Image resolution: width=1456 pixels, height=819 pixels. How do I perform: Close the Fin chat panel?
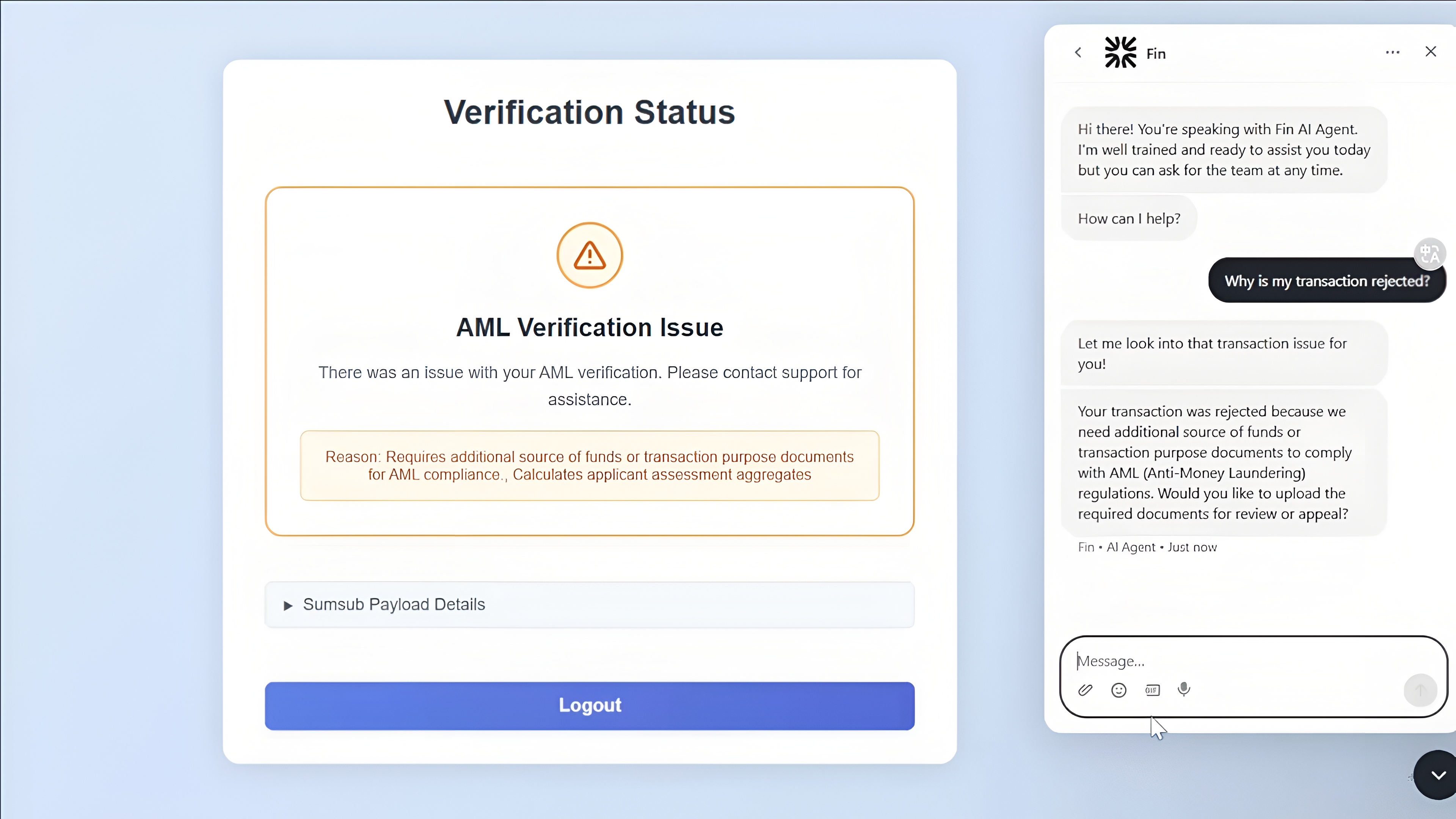[1431, 52]
